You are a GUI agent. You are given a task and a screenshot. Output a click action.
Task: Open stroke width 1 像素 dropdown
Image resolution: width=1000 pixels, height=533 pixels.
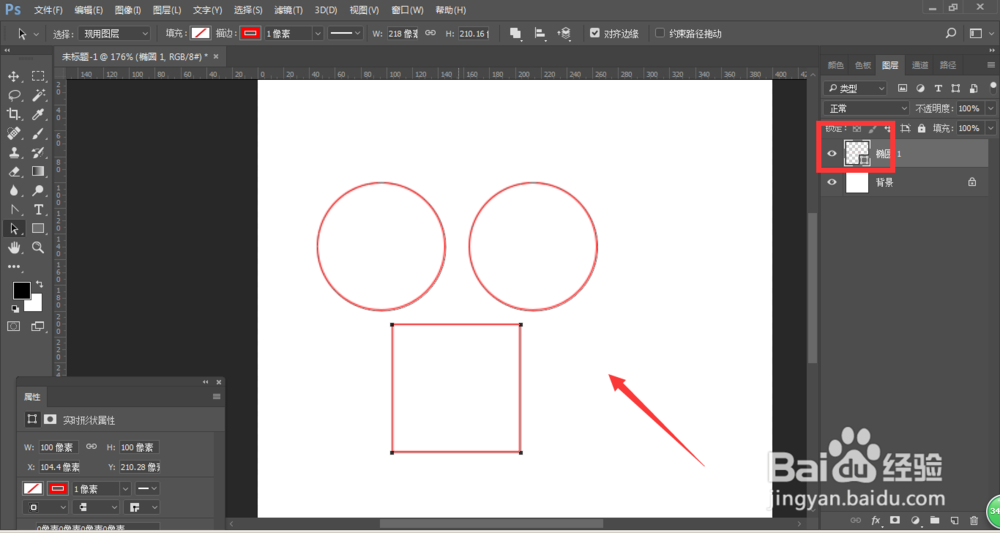pyautogui.click(x=293, y=34)
